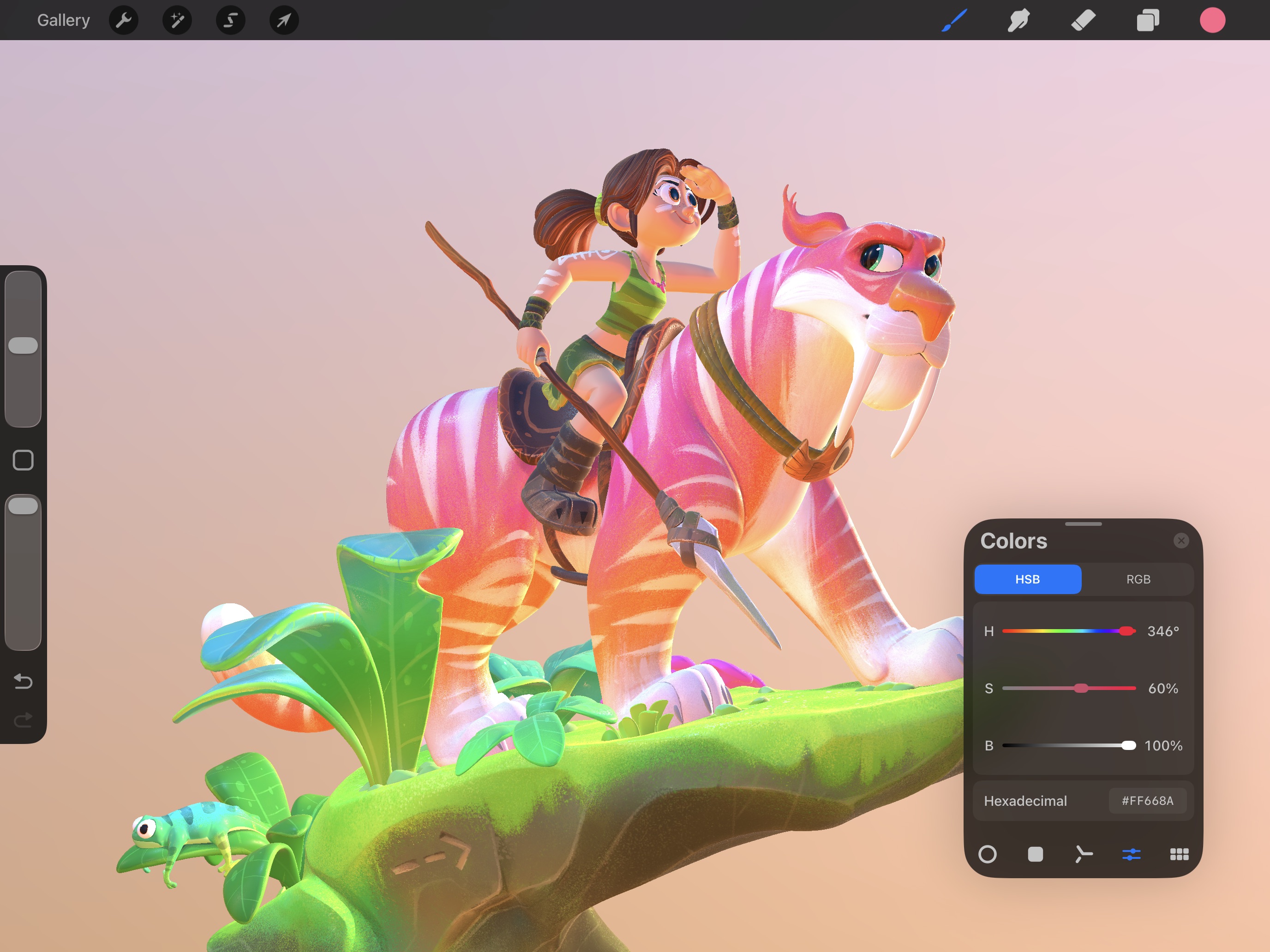Select the Smudge tool
This screenshot has width=1270, height=952.
[1018, 21]
